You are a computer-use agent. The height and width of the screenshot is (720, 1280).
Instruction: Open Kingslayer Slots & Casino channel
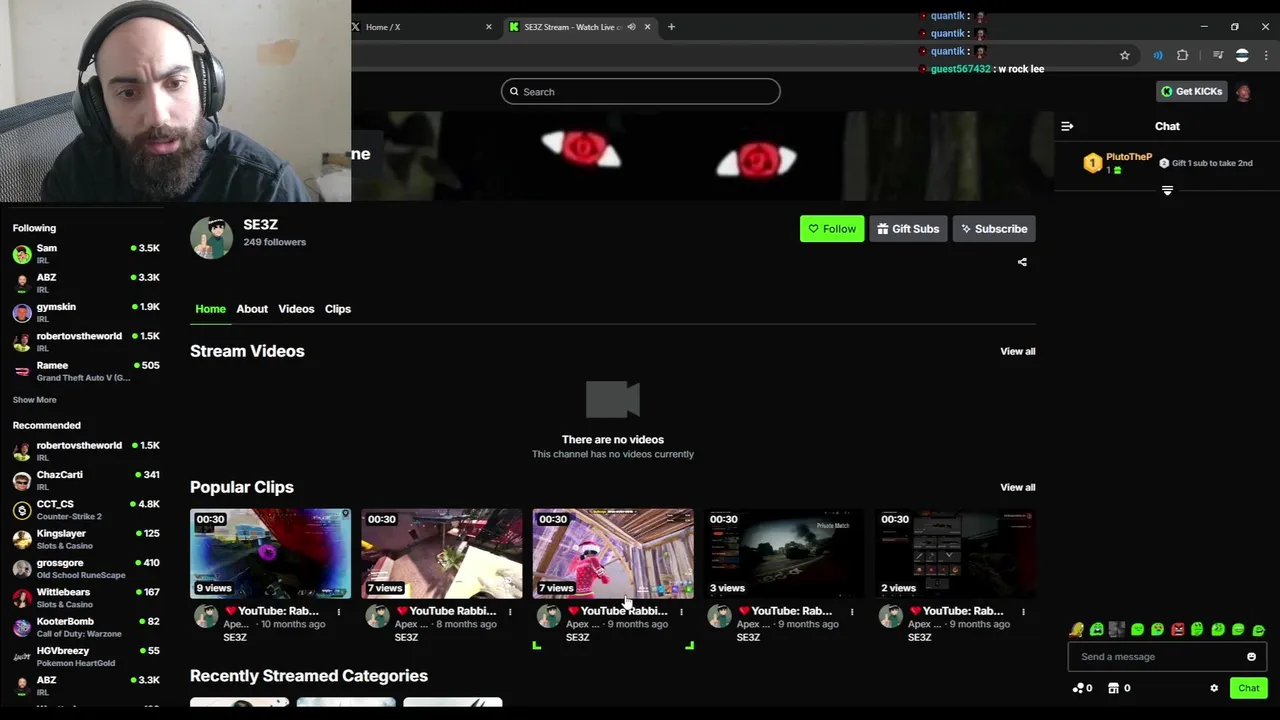[x=85, y=539]
